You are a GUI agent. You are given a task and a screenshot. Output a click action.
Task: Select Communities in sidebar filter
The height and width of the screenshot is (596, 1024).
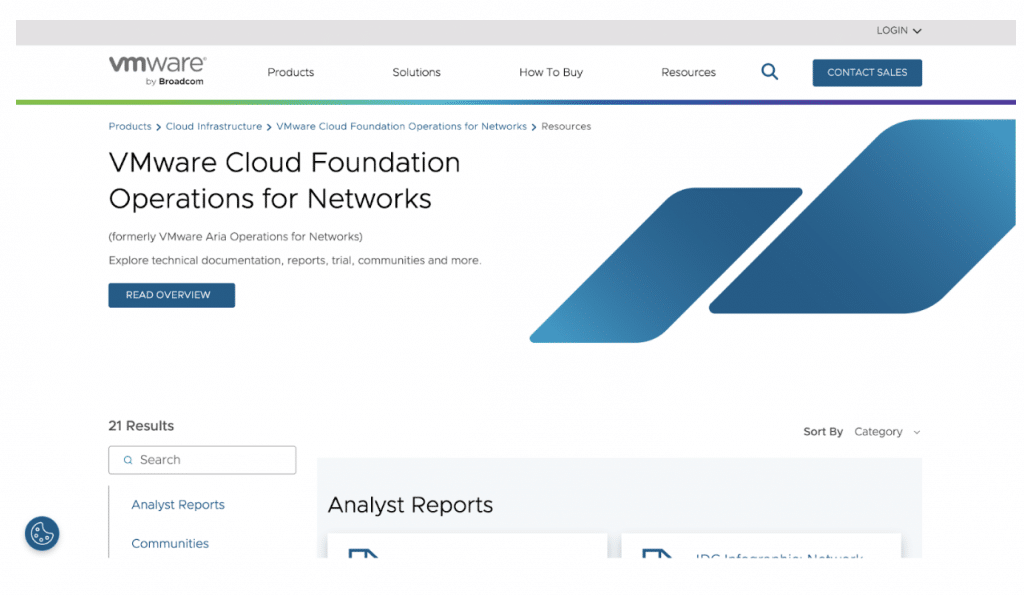(170, 544)
